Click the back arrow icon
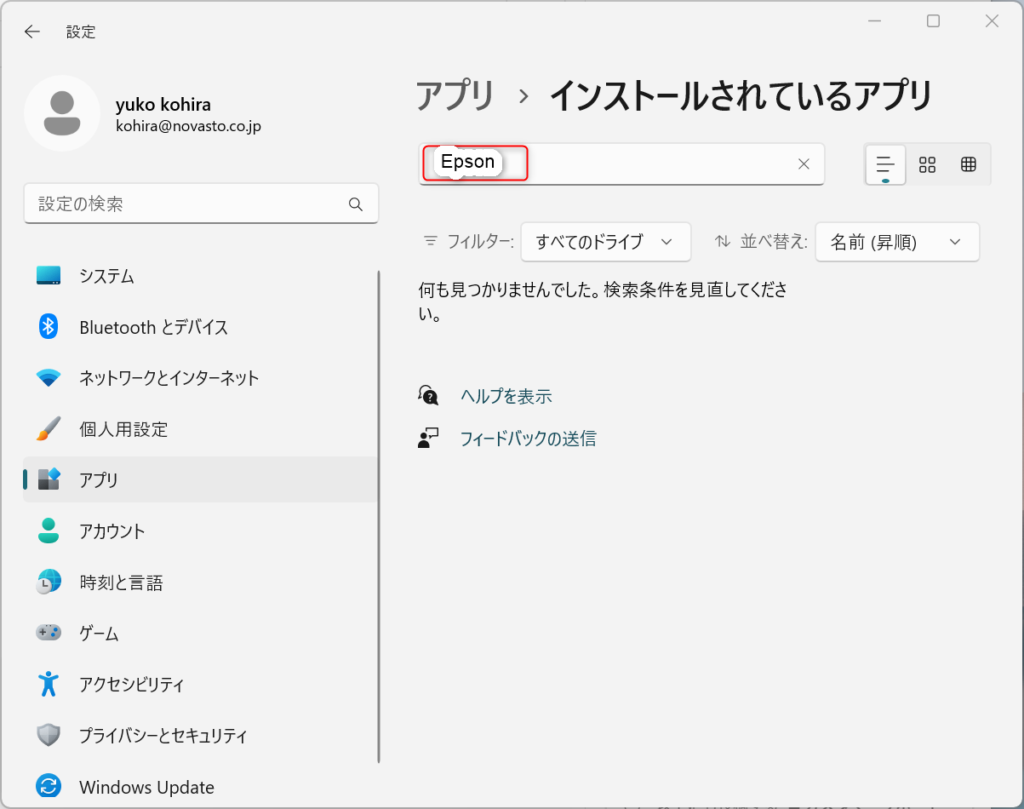Image resolution: width=1024 pixels, height=809 pixels. [32, 31]
